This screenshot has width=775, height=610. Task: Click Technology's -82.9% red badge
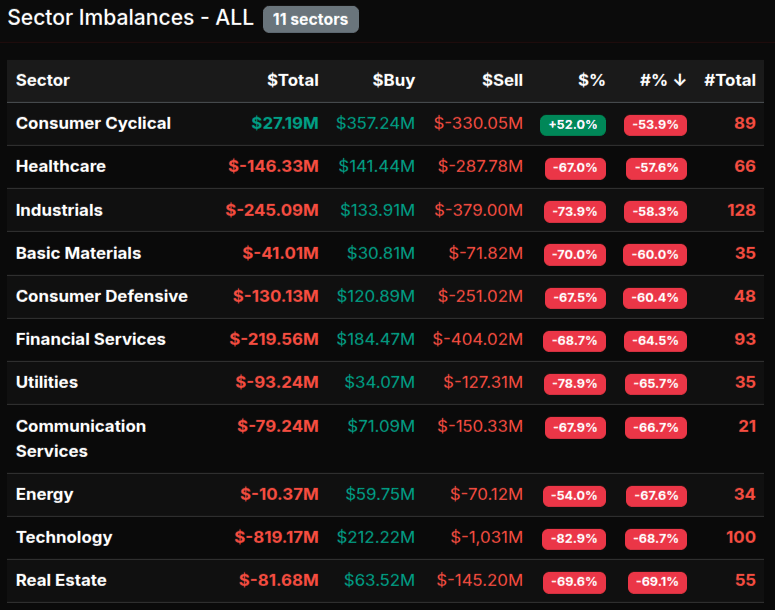point(573,539)
